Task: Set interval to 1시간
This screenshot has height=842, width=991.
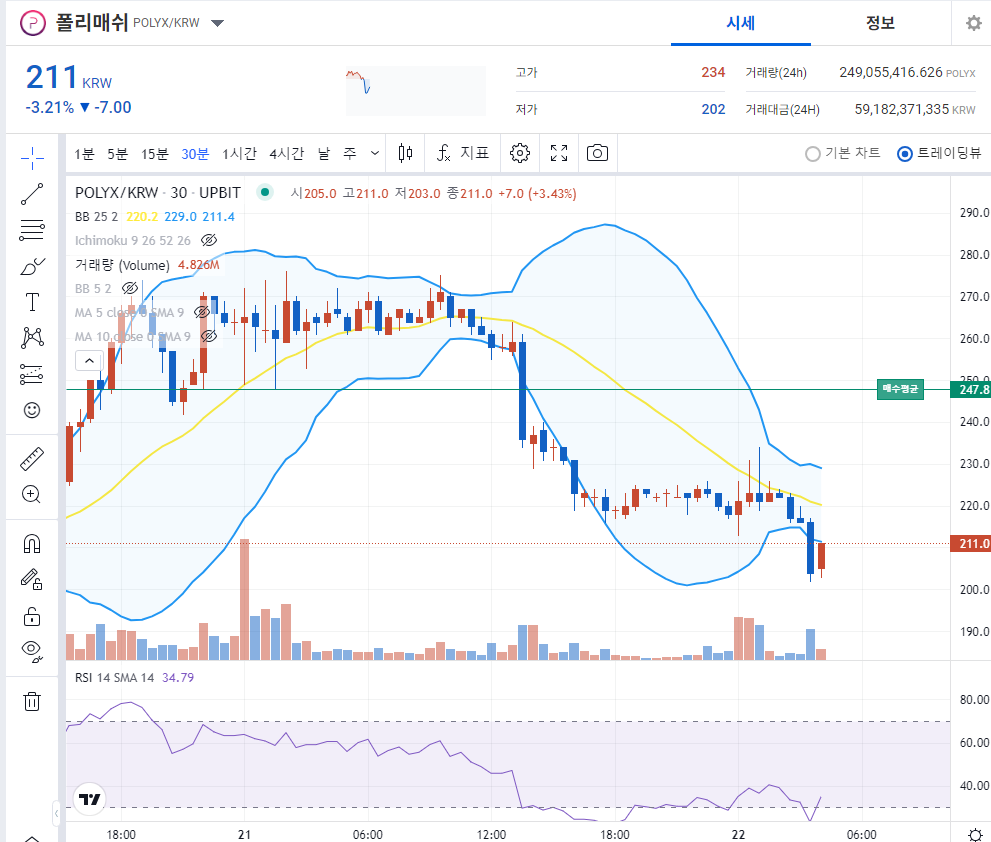Action: pos(240,154)
